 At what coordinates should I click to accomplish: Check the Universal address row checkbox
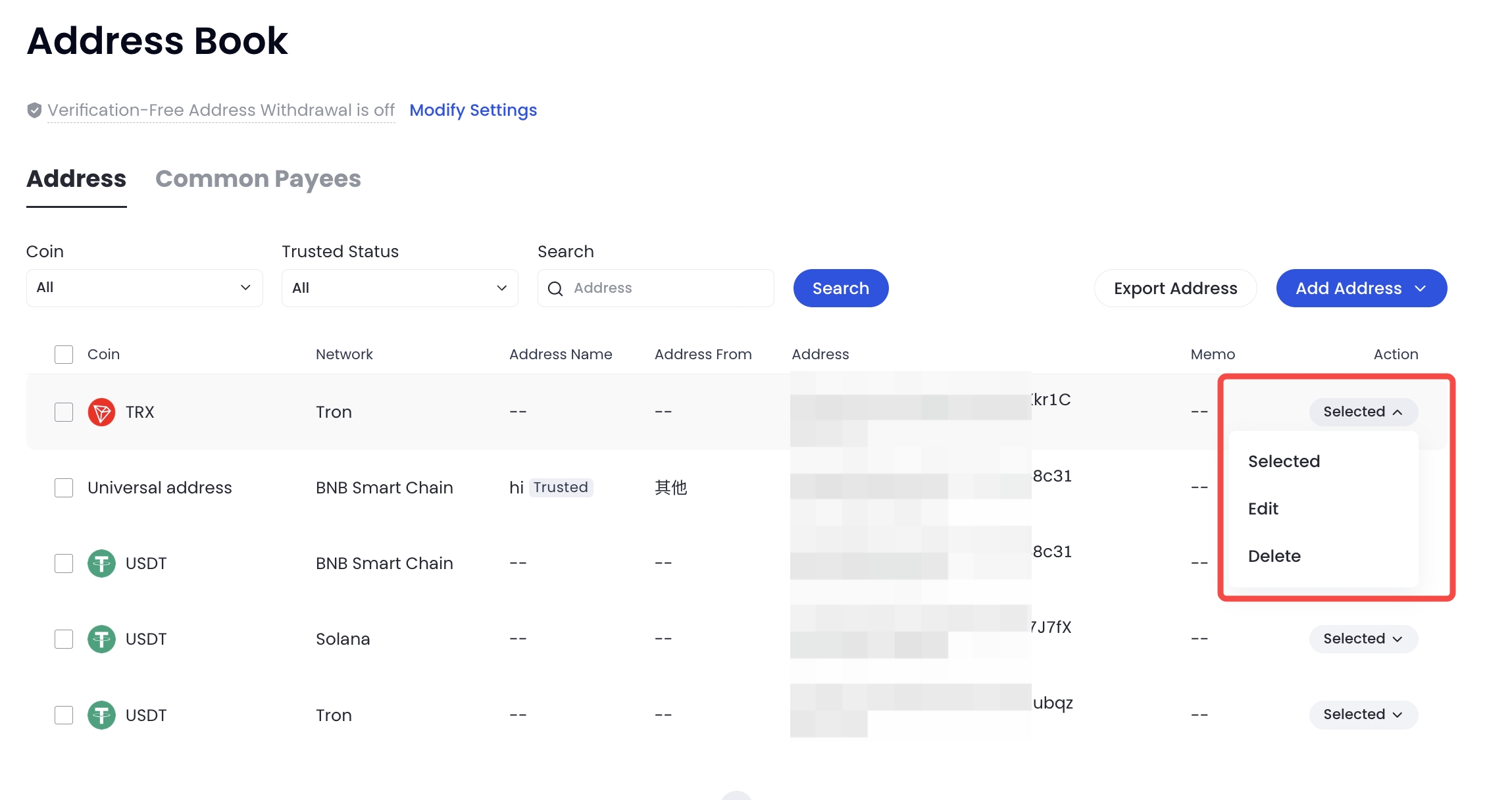point(64,488)
